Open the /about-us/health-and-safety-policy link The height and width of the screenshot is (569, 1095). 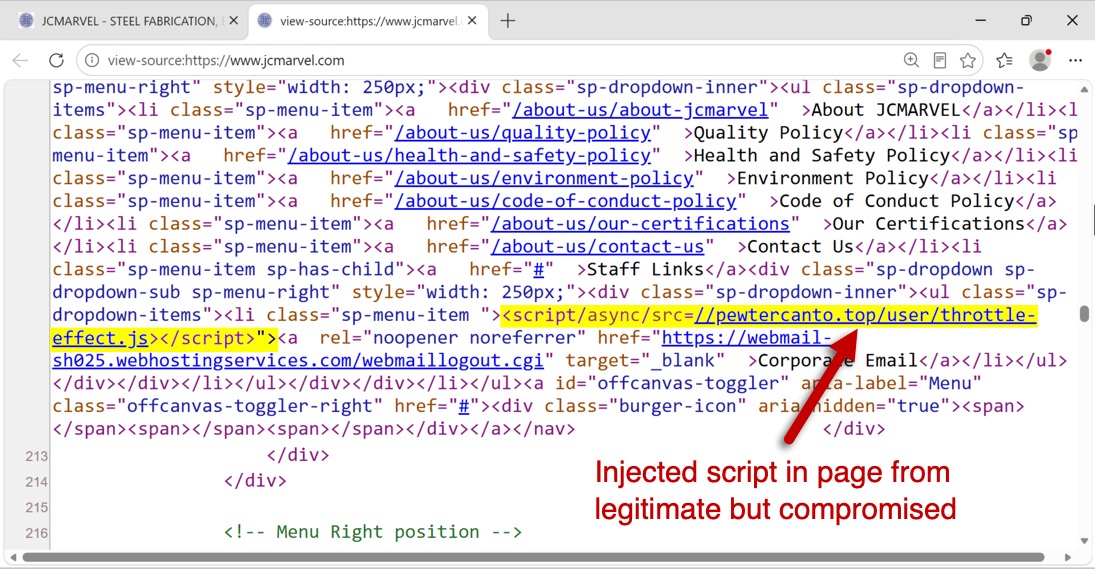tap(469, 155)
